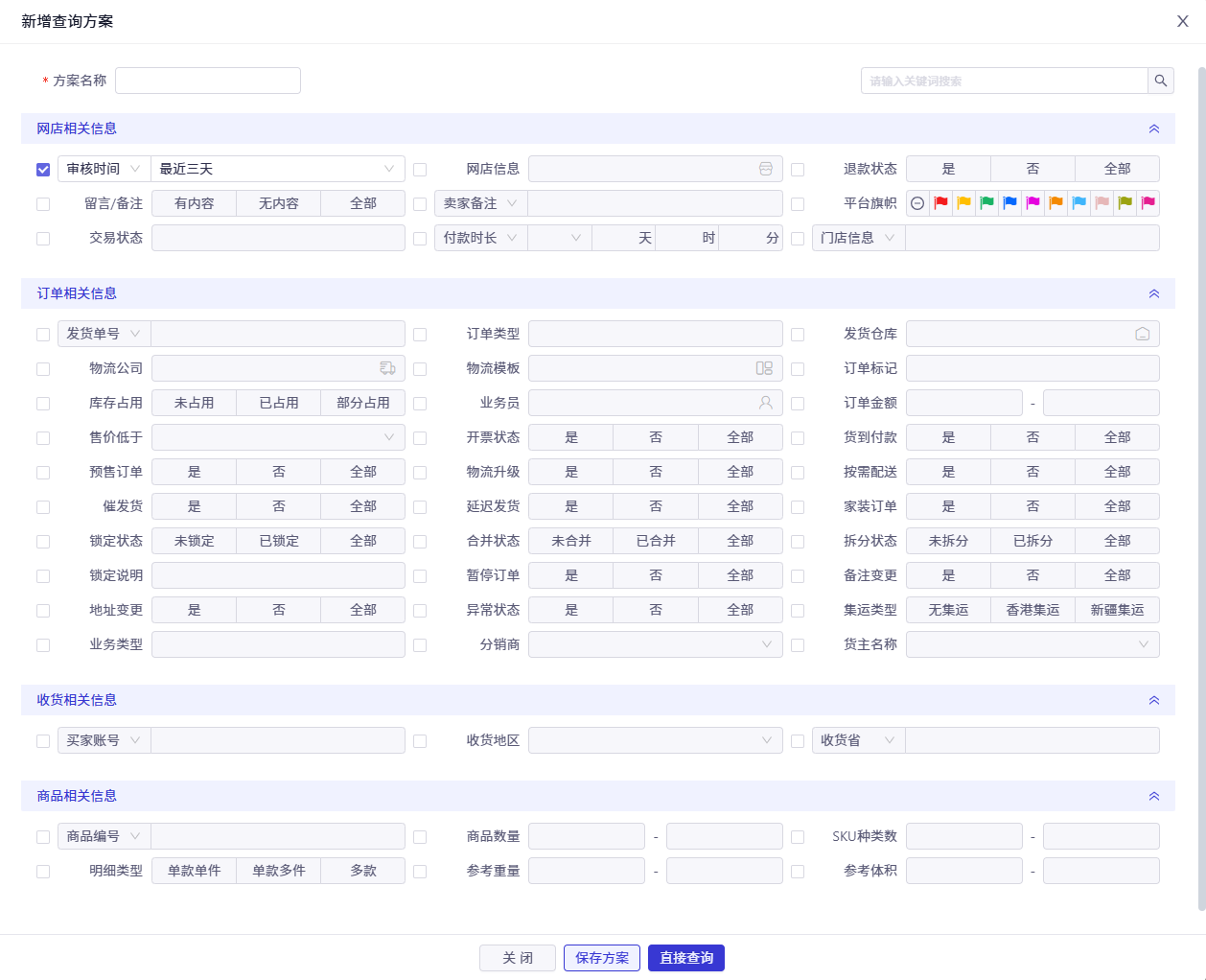Click the keyword search magnifier icon
The width and height of the screenshot is (1206, 980).
pos(1161,81)
